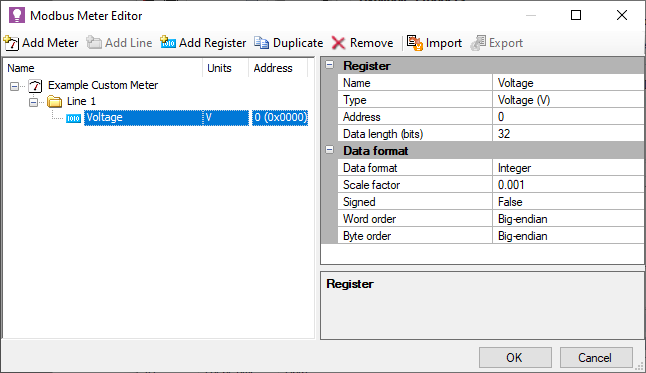Duplicate the selected register

pyautogui.click(x=288, y=43)
